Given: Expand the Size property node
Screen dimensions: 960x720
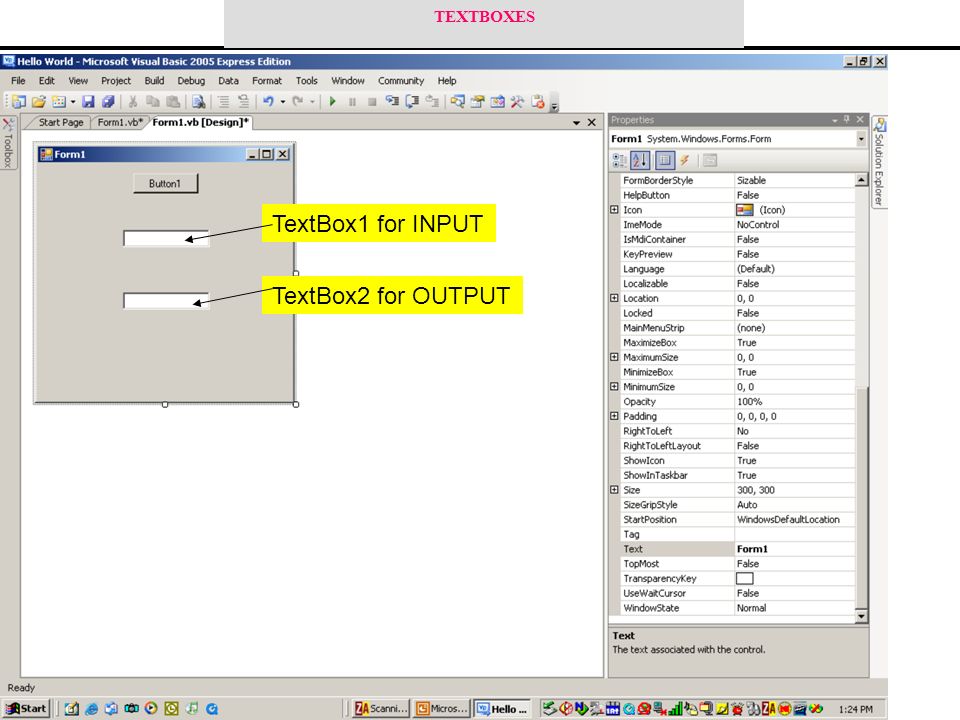Looking at the screenshot, I should tap(614, 490).
